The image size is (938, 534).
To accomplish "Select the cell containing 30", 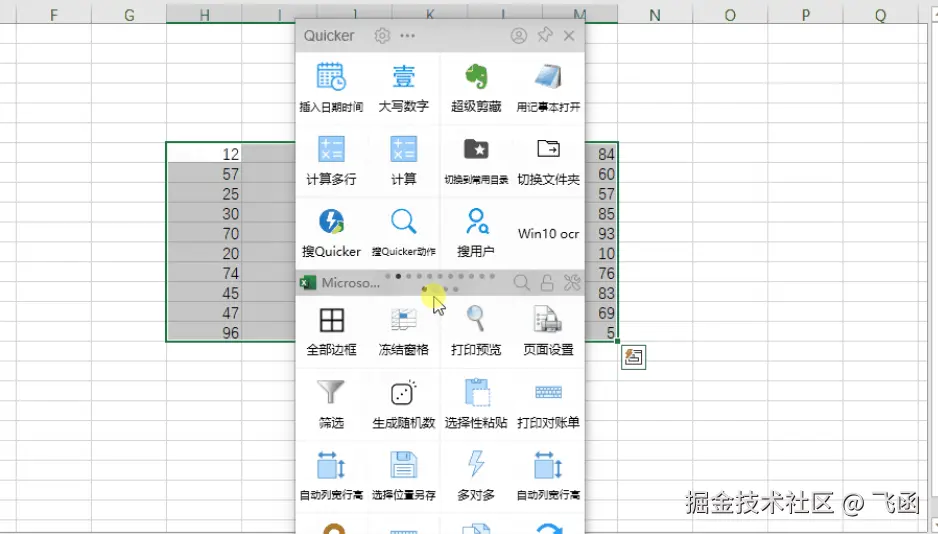I will (x=204, y=213).
